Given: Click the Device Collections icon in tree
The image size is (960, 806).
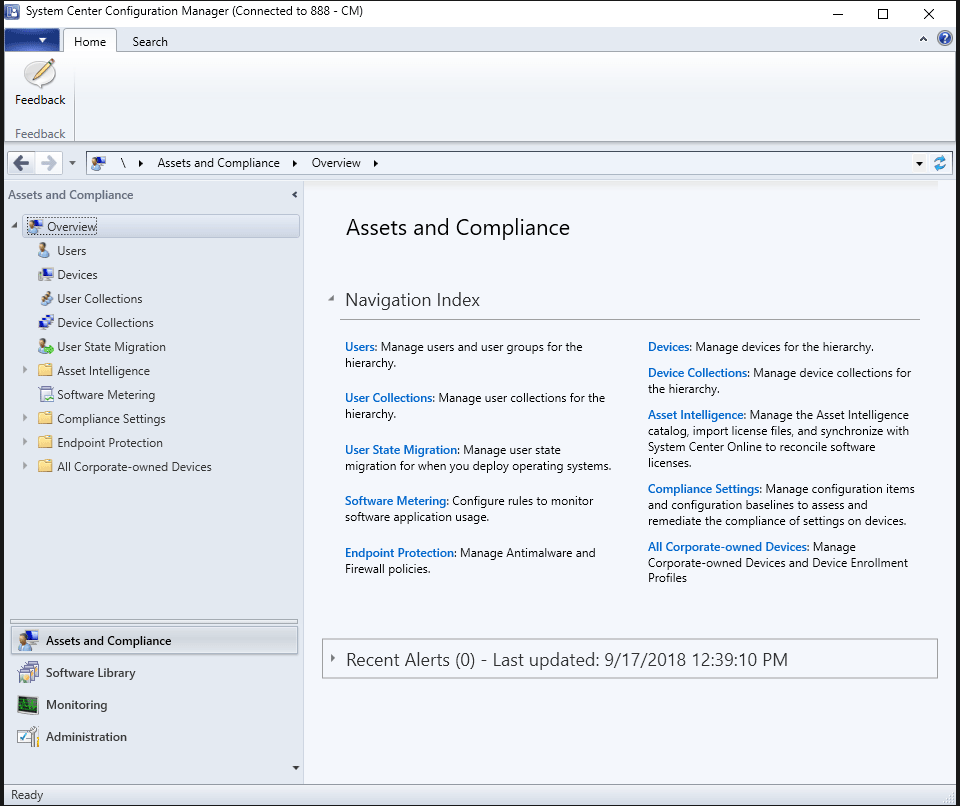Looking at the screenshot, I should (46, 323).
